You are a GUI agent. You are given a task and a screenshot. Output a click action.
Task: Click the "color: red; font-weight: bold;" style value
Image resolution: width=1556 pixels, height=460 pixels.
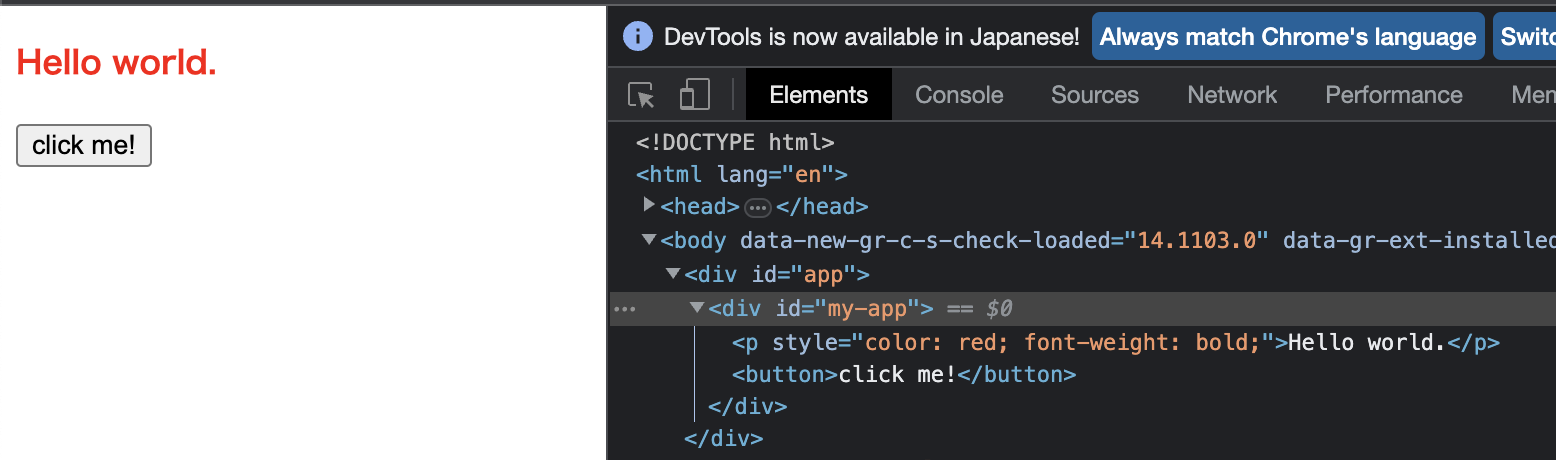(x=1063, y=343)
